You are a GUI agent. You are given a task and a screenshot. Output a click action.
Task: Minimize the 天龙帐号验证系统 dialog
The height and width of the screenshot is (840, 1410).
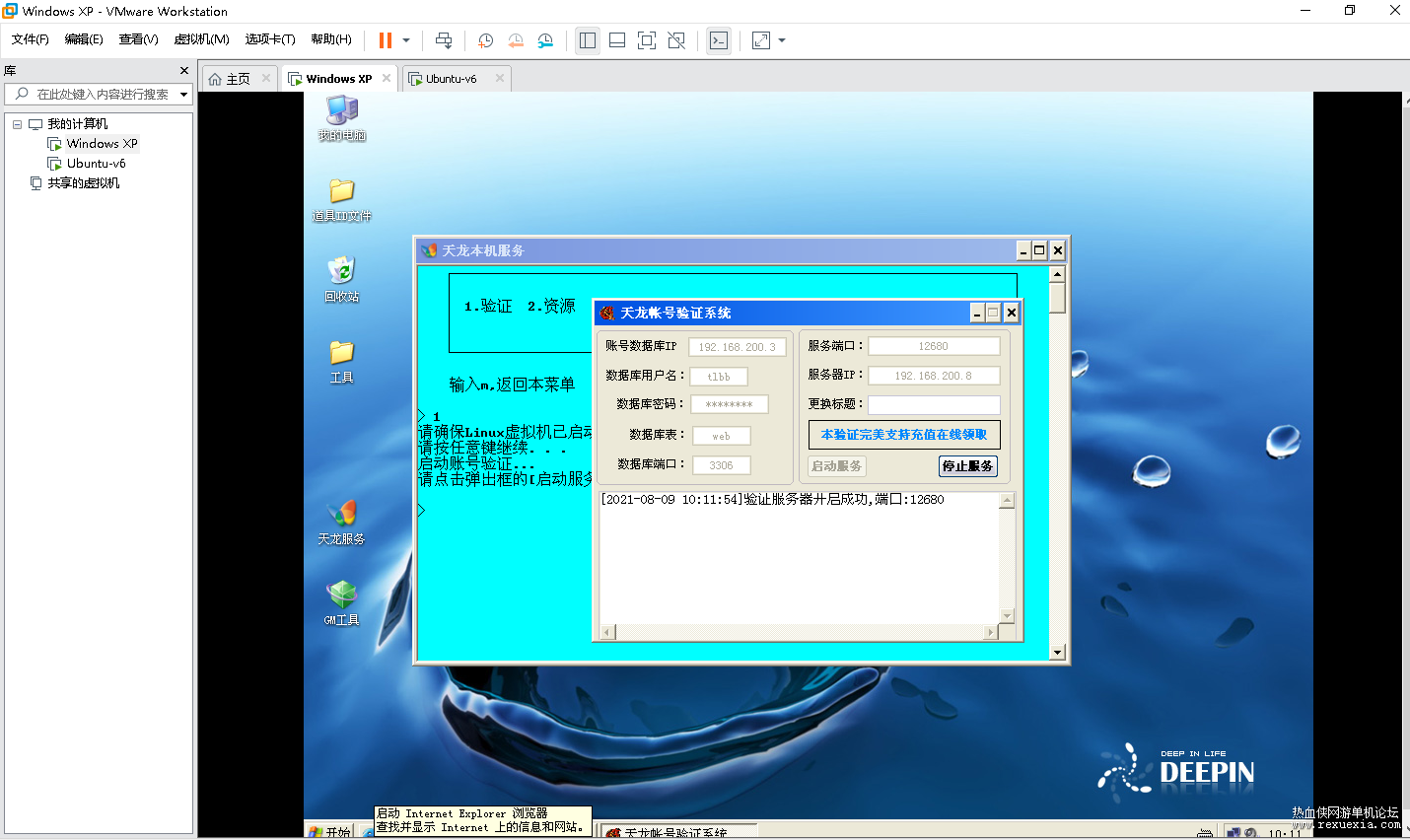tap(977, 313)
